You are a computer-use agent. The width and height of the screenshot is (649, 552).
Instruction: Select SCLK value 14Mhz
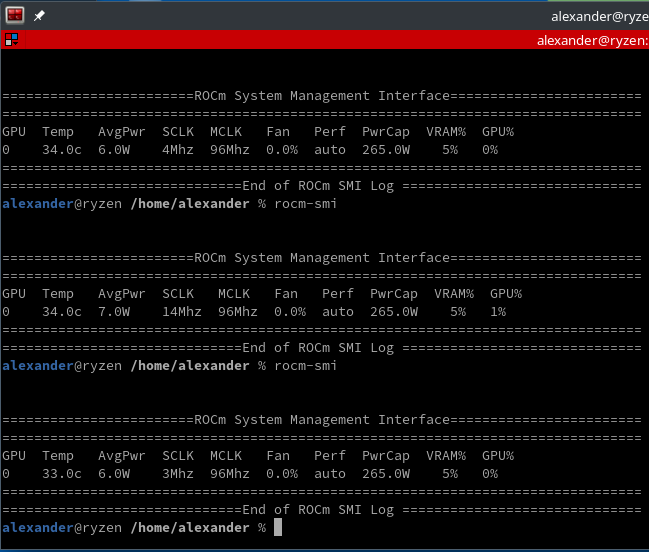point(182,311)
